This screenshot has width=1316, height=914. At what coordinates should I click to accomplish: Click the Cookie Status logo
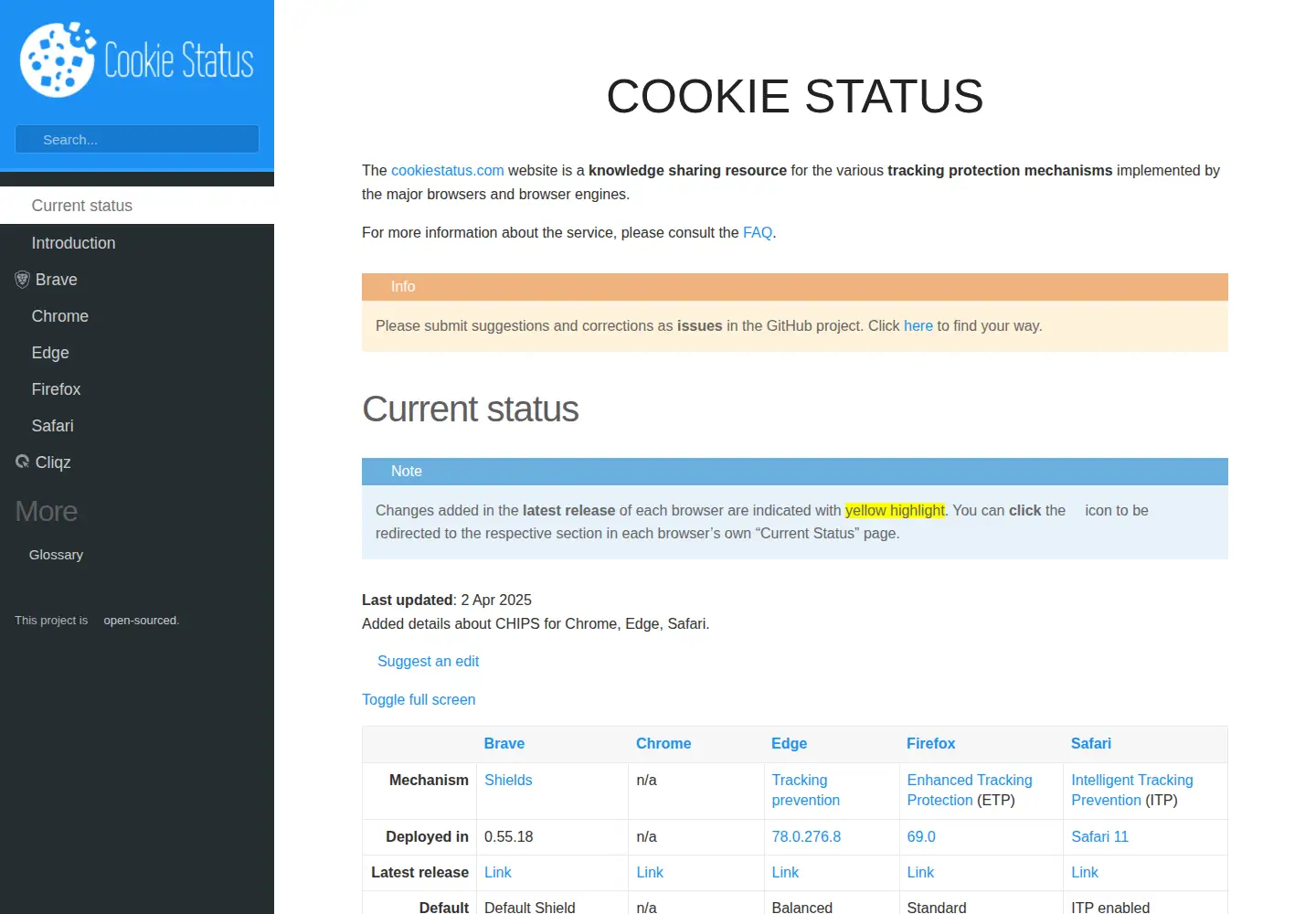tap(137, 60)
